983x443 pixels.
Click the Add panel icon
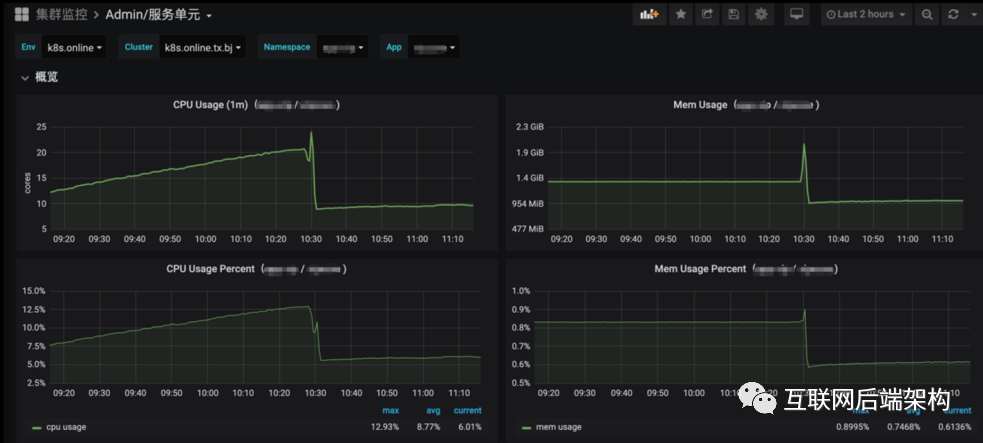(x=649, y=14)
